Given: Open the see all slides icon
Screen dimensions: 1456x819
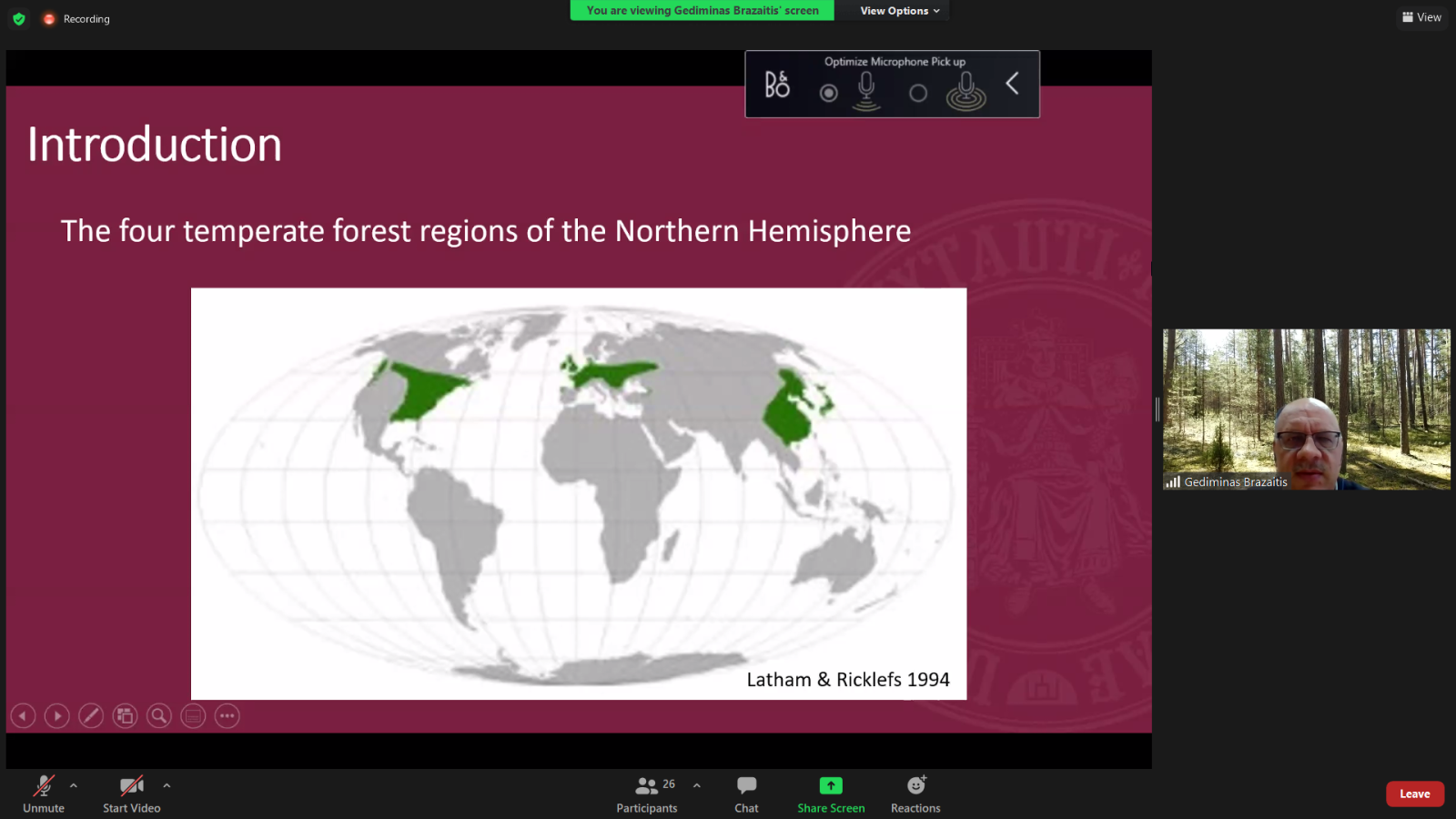Looking at the screenshot, I should 125,716.
